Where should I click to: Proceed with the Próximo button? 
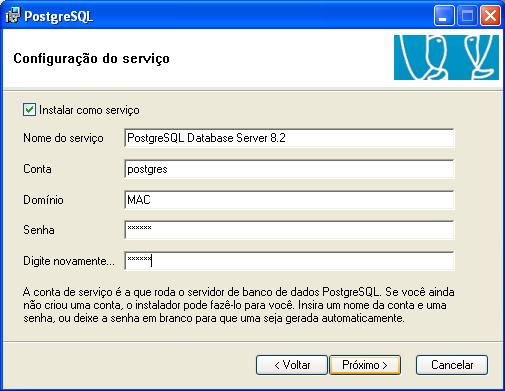coord(365,365)
